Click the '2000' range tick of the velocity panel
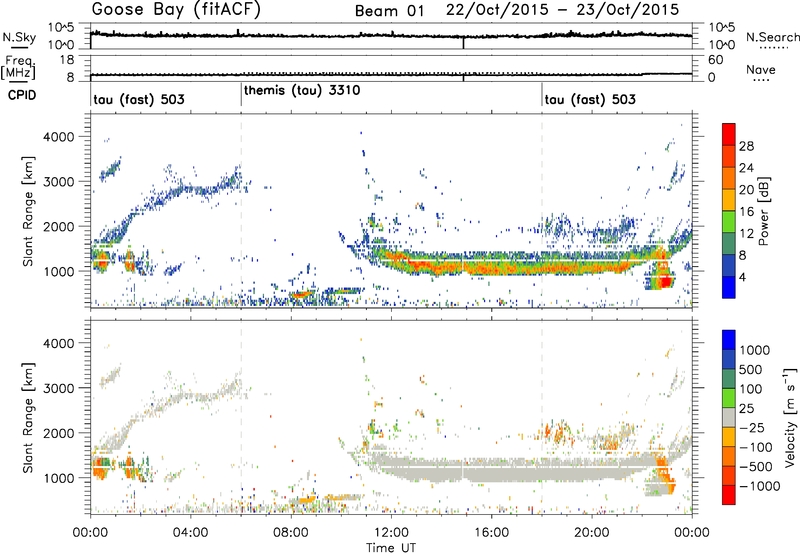 click(x=58, y=433)
